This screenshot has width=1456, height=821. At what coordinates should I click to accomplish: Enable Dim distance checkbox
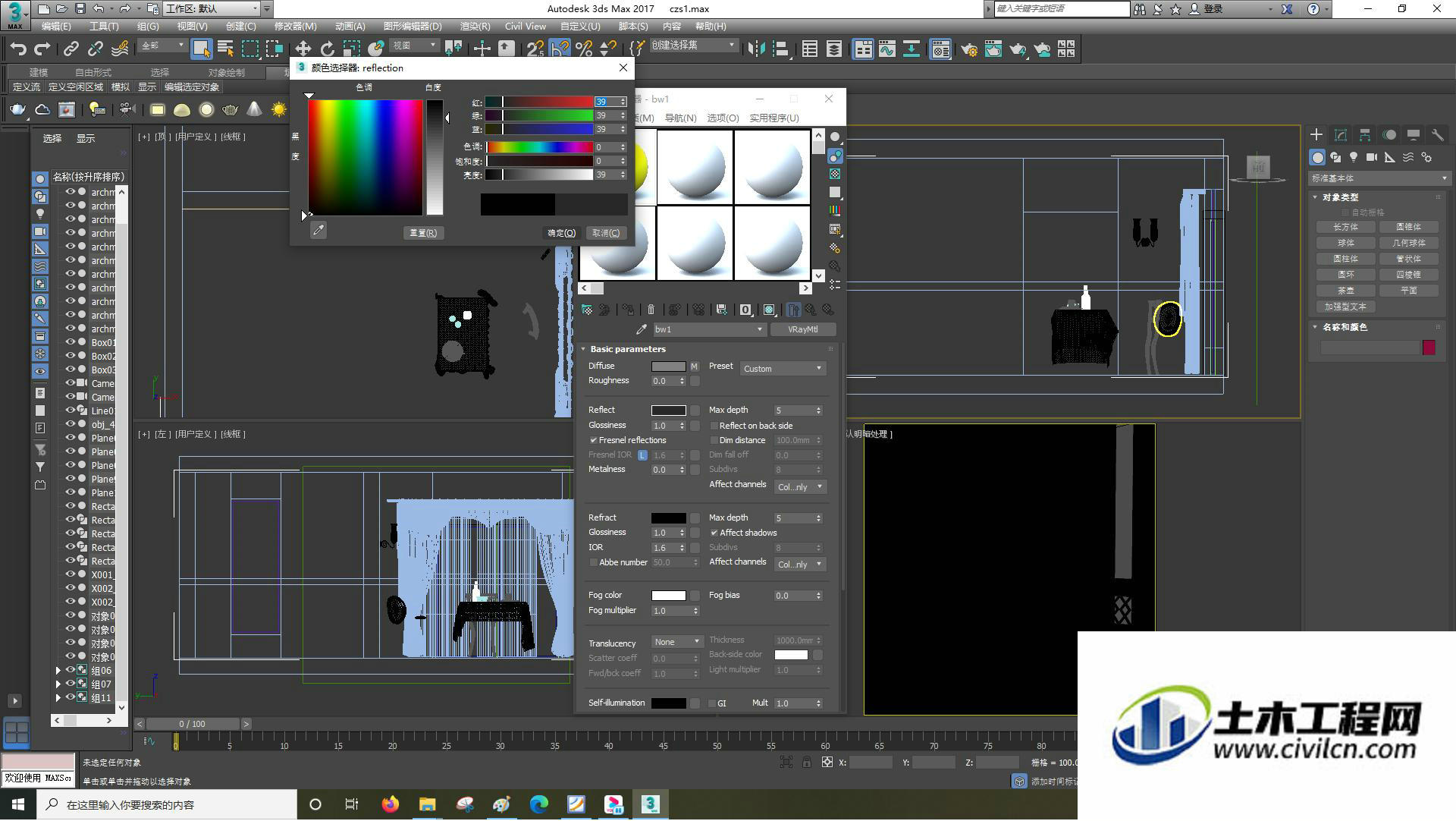pyautogui.click(x=714, y=440)
